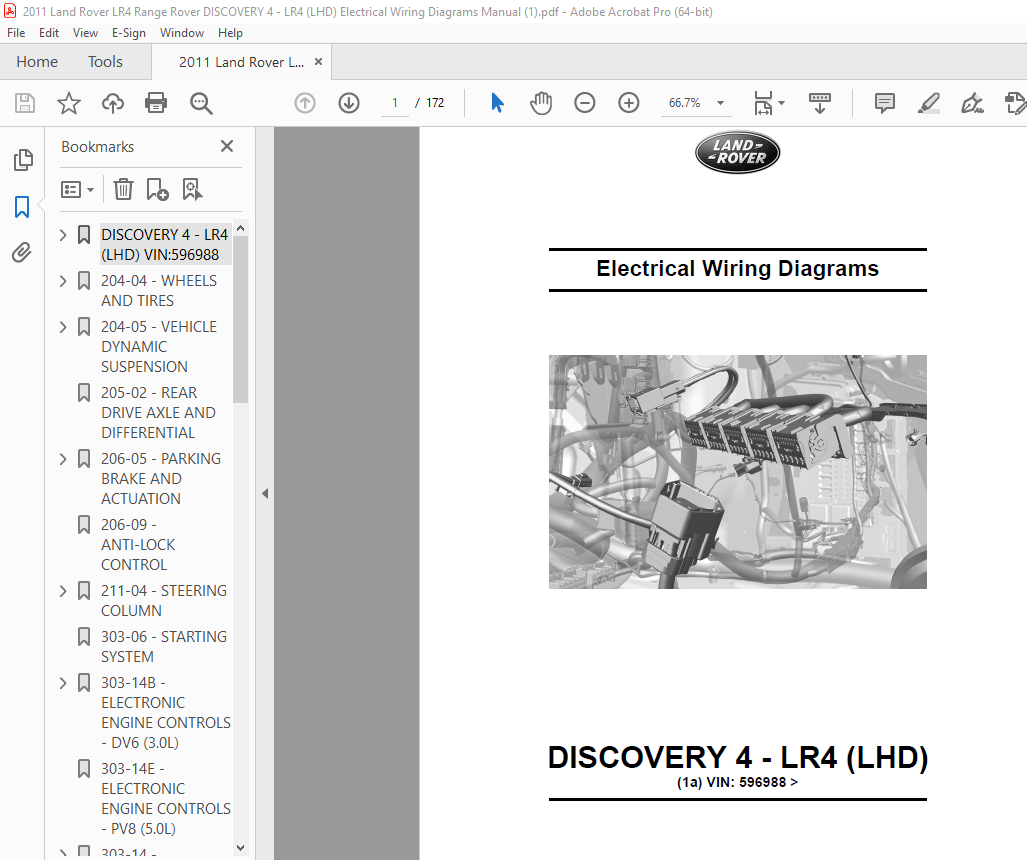The height and width of the screenshot is (860, 1027).
Task: Select the 204-04 Wheels and Tires bookmark
Action: click(x=159, y=291)
